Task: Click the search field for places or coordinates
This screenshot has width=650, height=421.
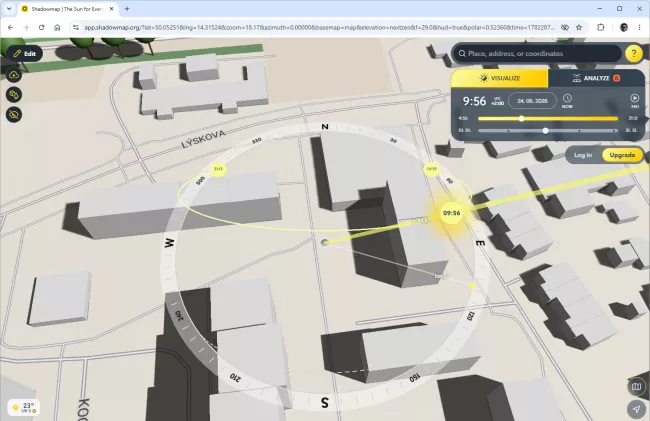Action: point(537,53)
